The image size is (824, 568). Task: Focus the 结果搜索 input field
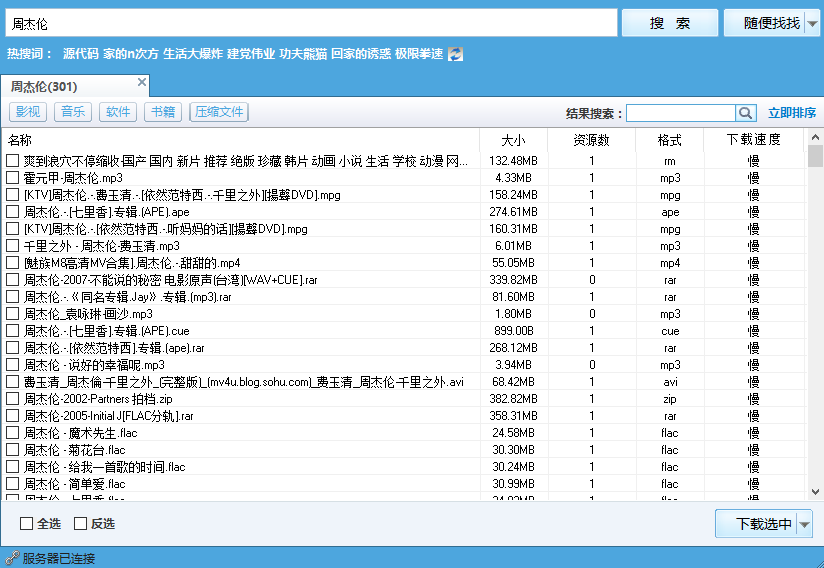click(681, 113)
